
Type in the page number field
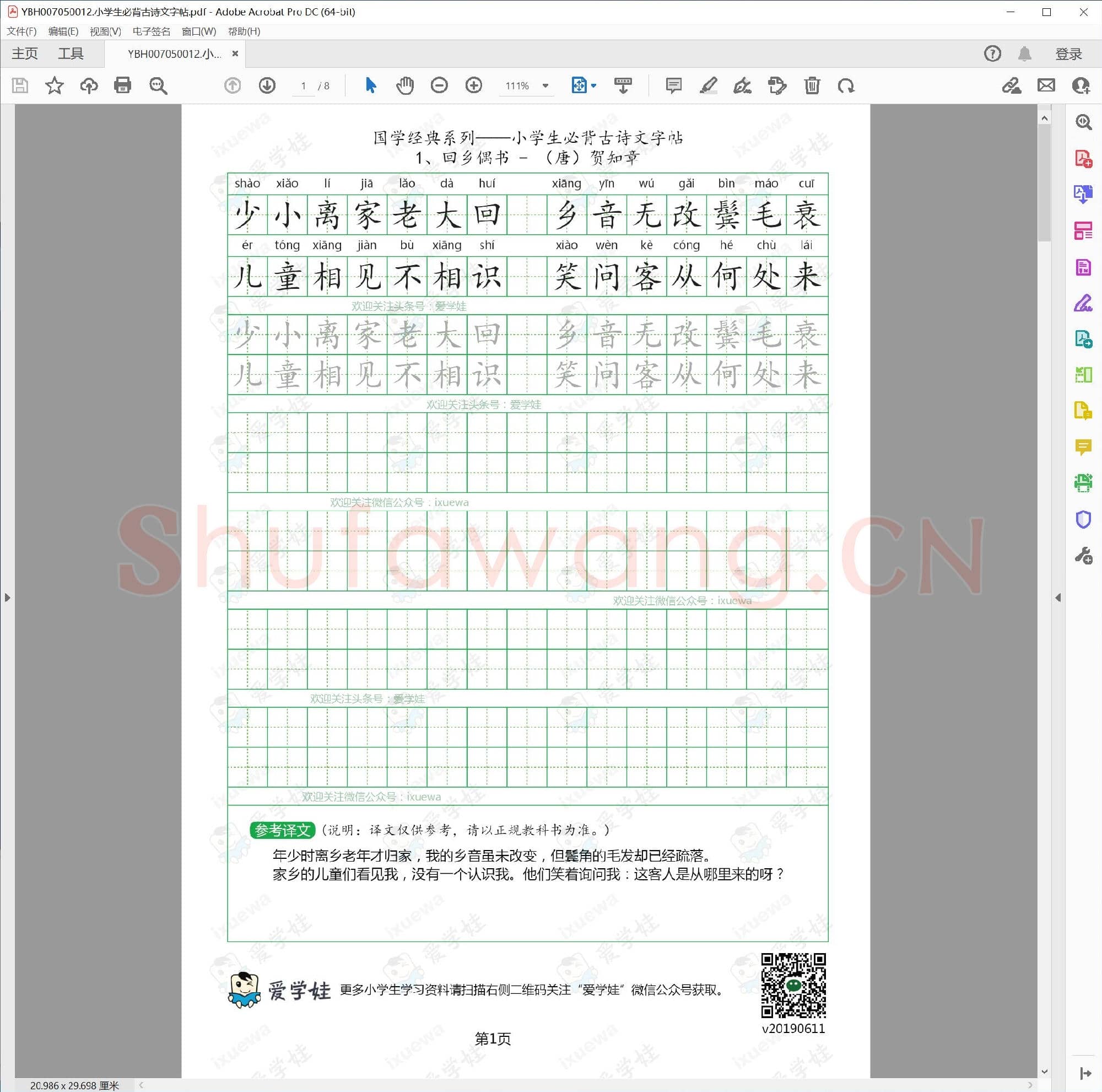pos(304,85)
